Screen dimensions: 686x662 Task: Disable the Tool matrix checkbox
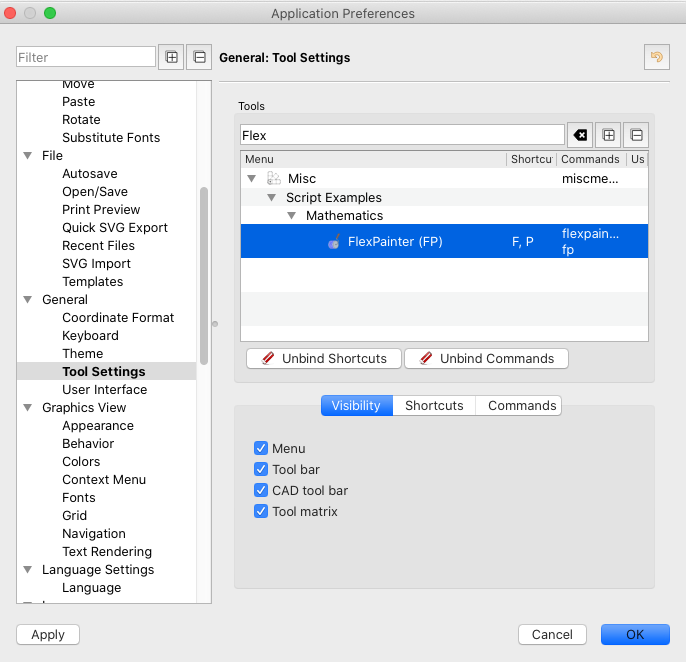pyautogui.click(x=261, y=512)
